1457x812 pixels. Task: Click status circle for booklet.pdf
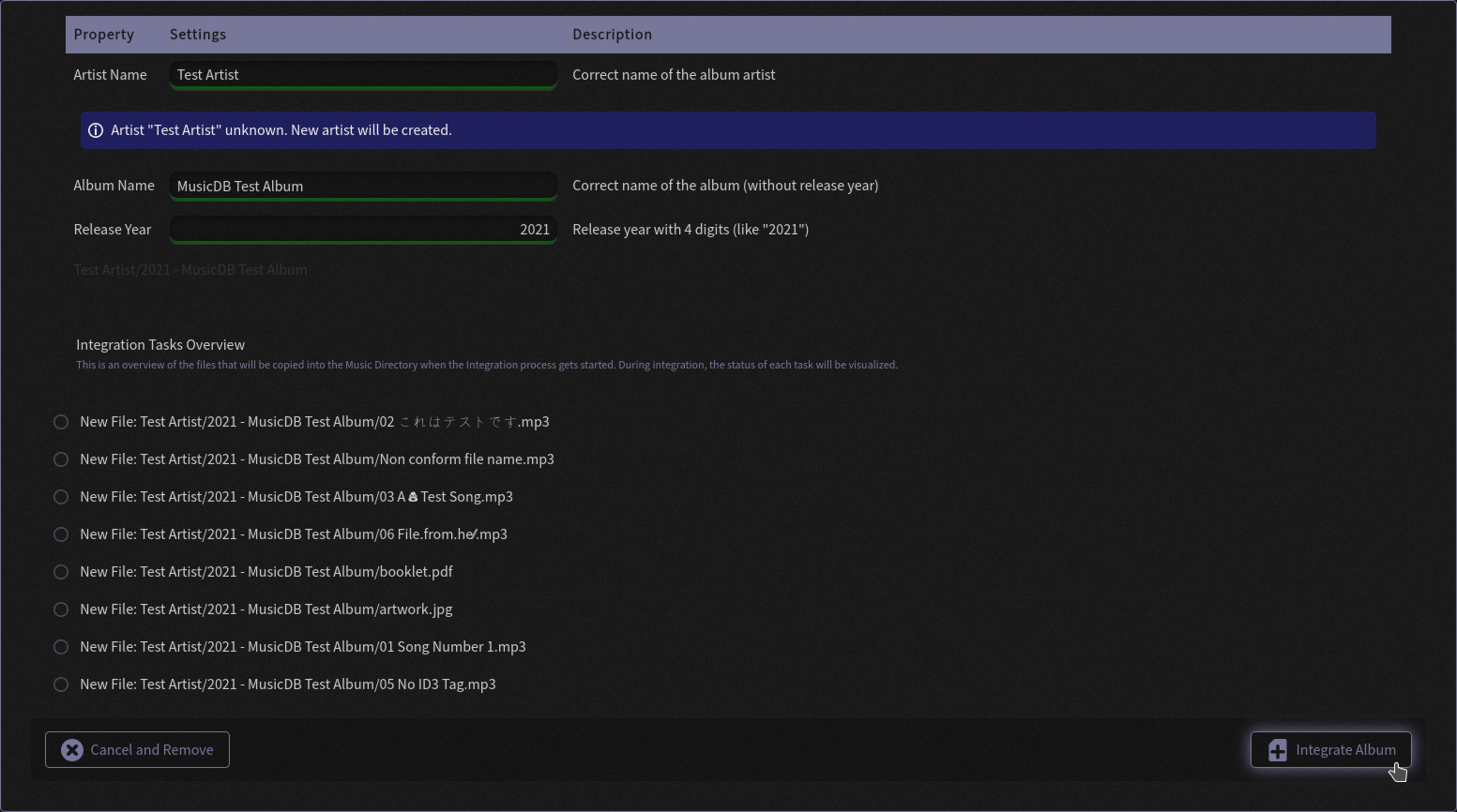pos(61,572)
